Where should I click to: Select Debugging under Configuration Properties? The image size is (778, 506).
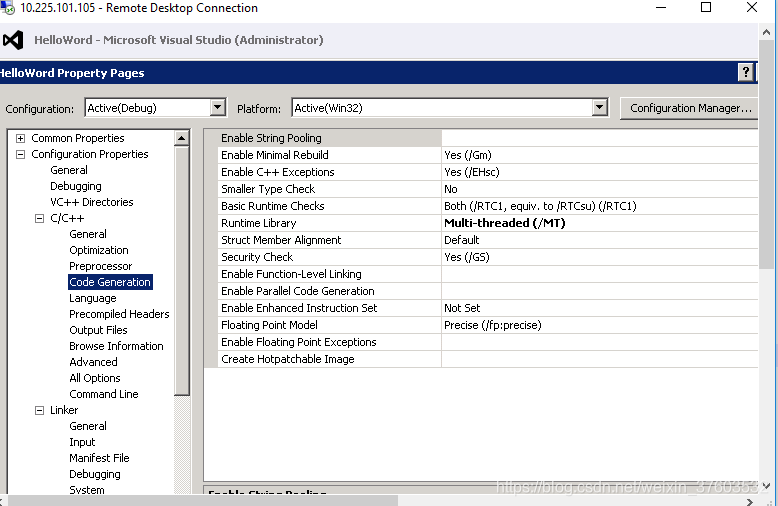click(x=76, y=186)
